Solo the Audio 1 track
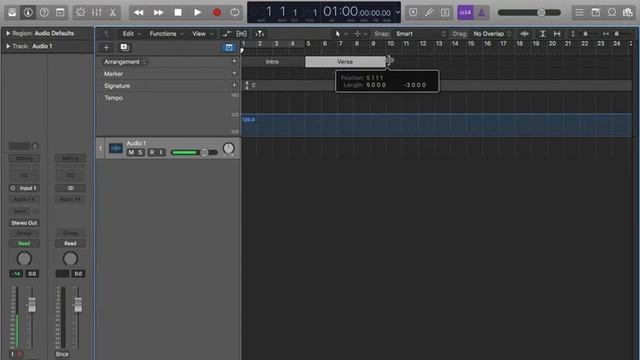640x360 pixels. pyautogui.click(x=140, y=152)
